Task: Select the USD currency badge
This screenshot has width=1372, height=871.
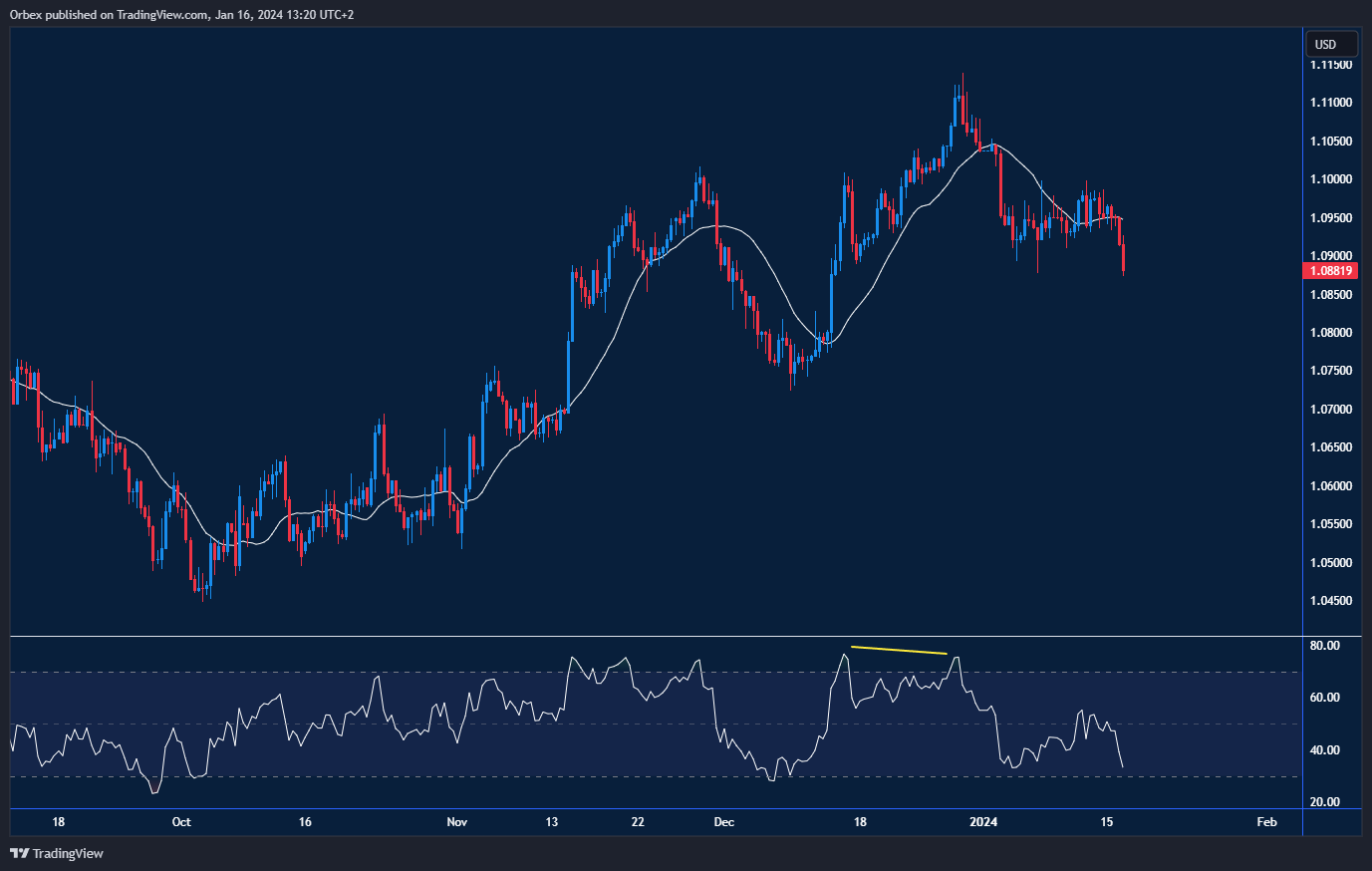Action: point(1331,44)
